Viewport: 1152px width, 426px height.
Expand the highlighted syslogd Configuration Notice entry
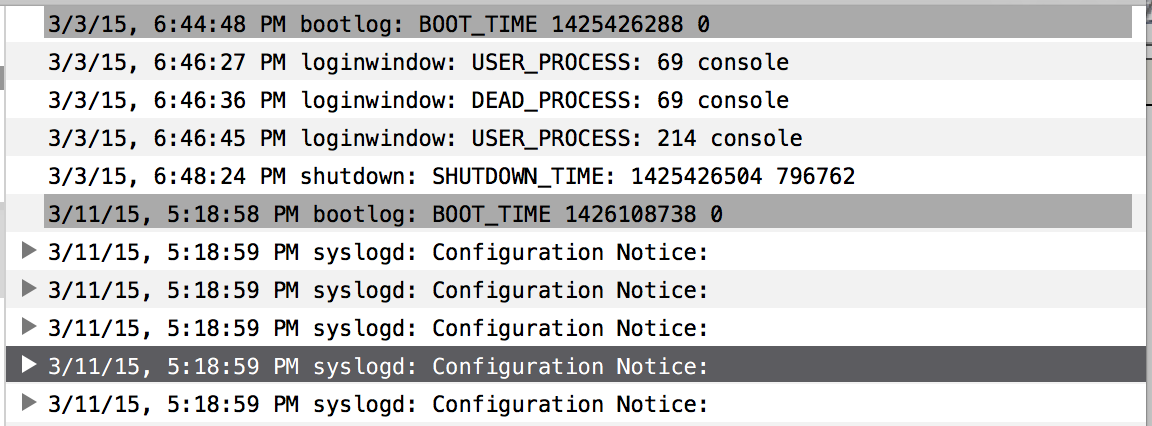pos(28,366)
